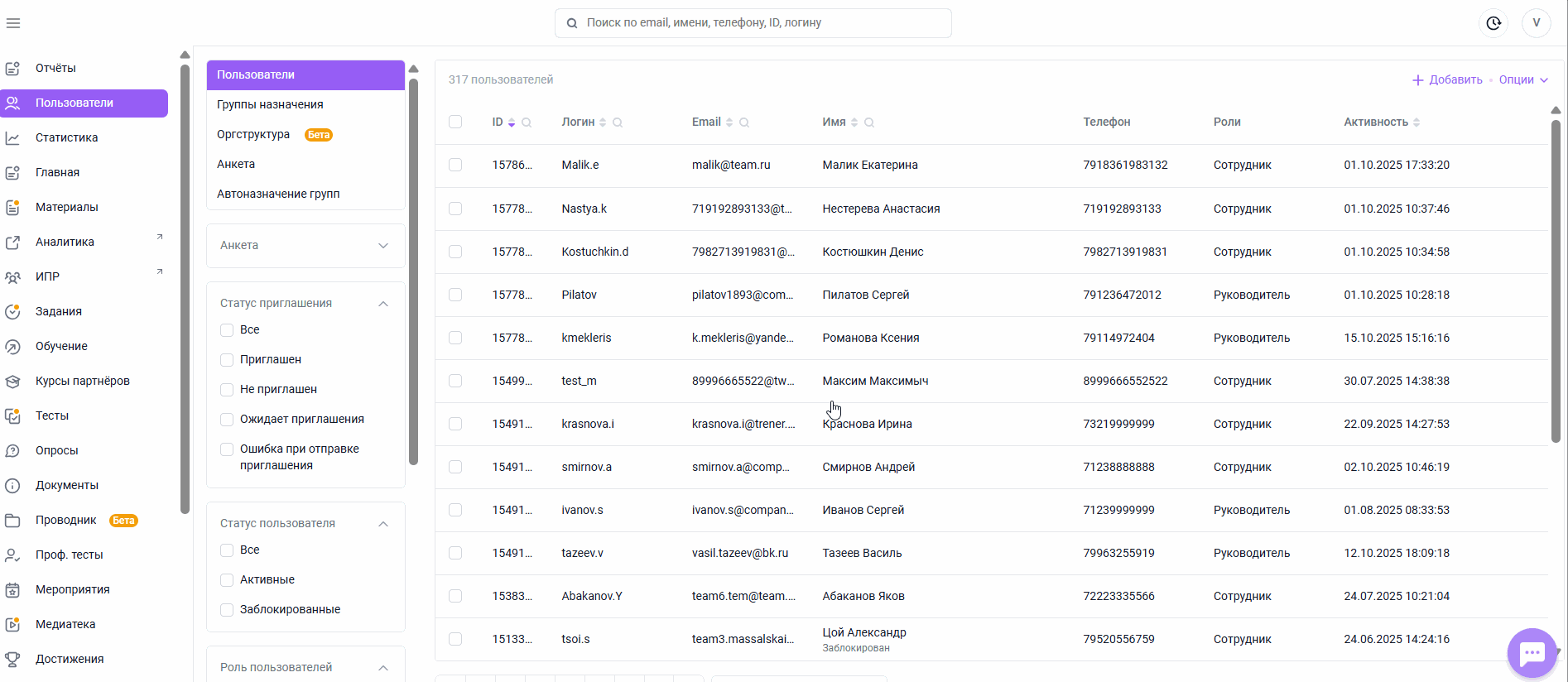This screenshot has width=1568, height=682.
Task: Switch to Группы назначения tab
Action: point(270,104)
